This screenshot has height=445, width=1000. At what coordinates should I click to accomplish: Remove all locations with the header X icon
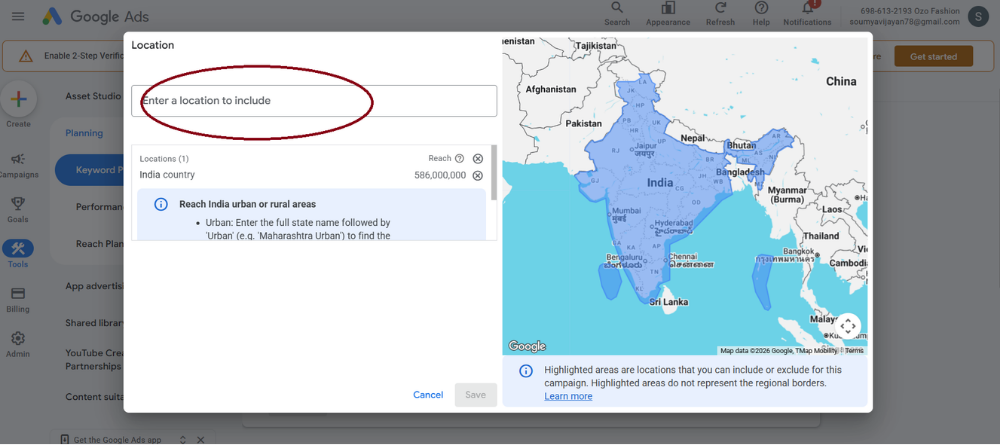[x=478, y=159]
